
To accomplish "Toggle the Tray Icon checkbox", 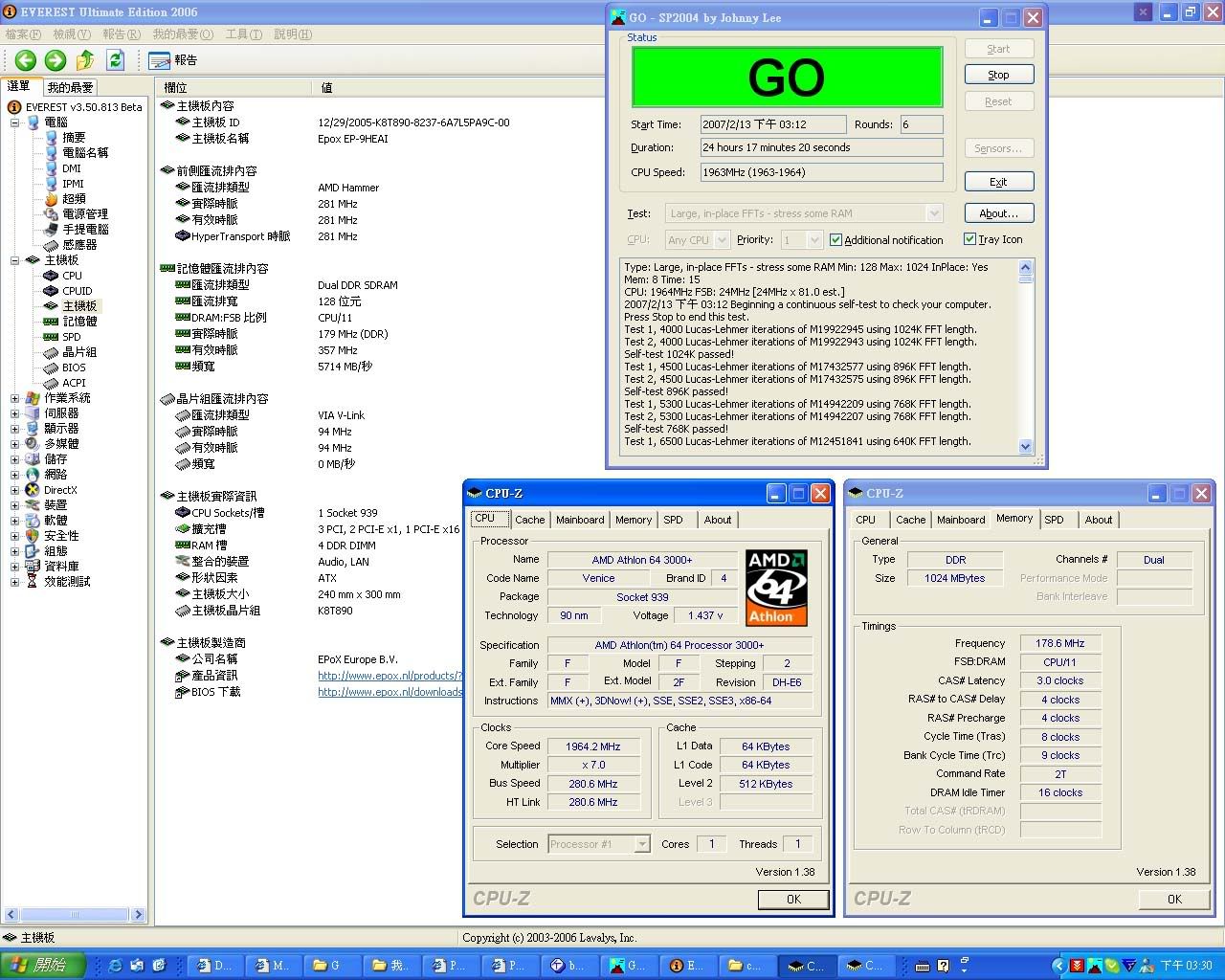I will [x=969, y=239].
